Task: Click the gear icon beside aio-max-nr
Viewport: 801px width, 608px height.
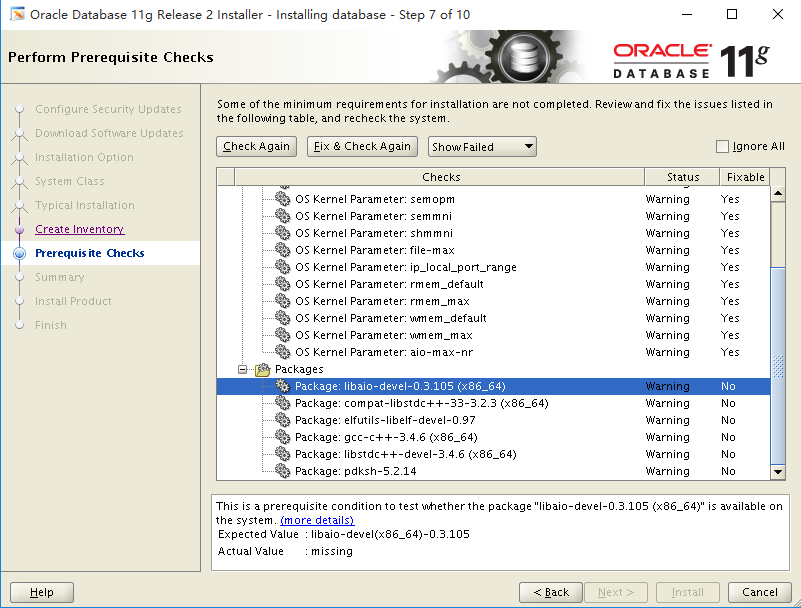Action: (x=282, y=352)
